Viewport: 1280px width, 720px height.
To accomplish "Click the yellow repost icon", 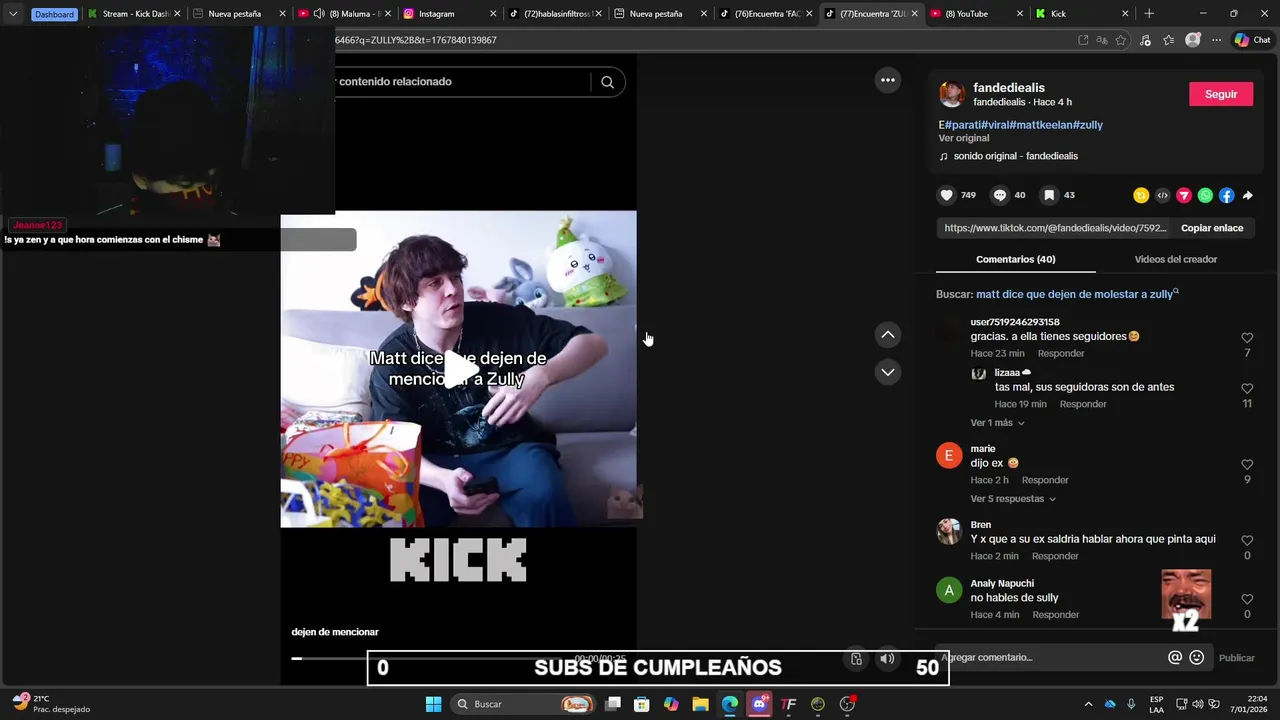I will click(1141, 195).
